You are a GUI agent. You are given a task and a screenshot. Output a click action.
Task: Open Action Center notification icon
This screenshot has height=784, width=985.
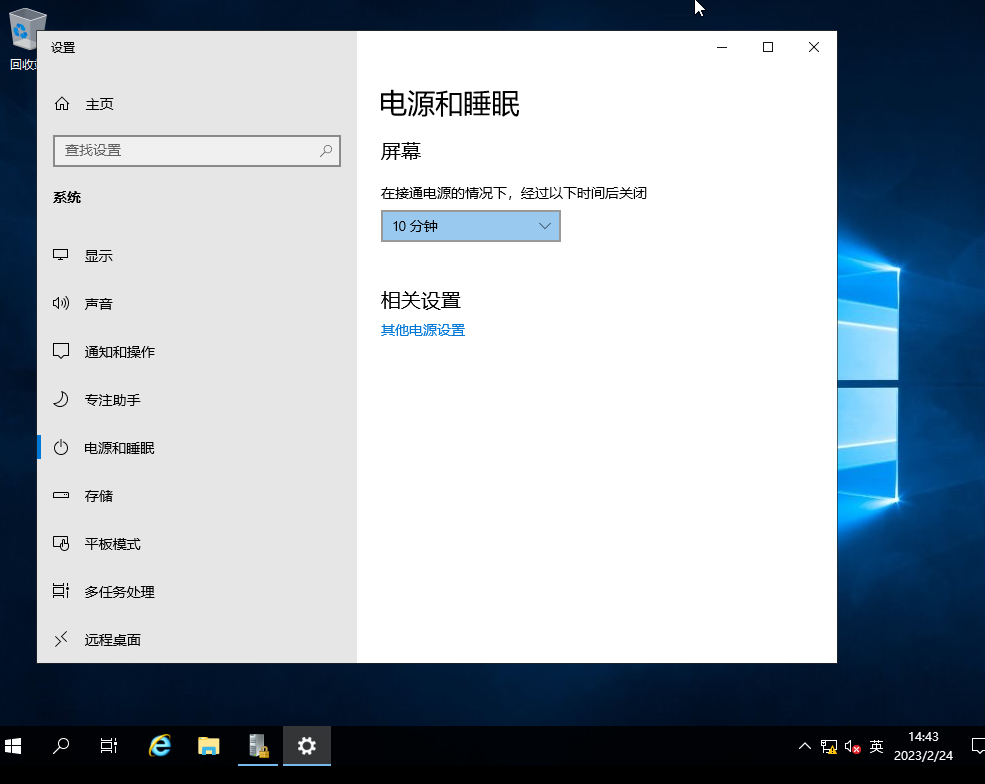point(978,746)
